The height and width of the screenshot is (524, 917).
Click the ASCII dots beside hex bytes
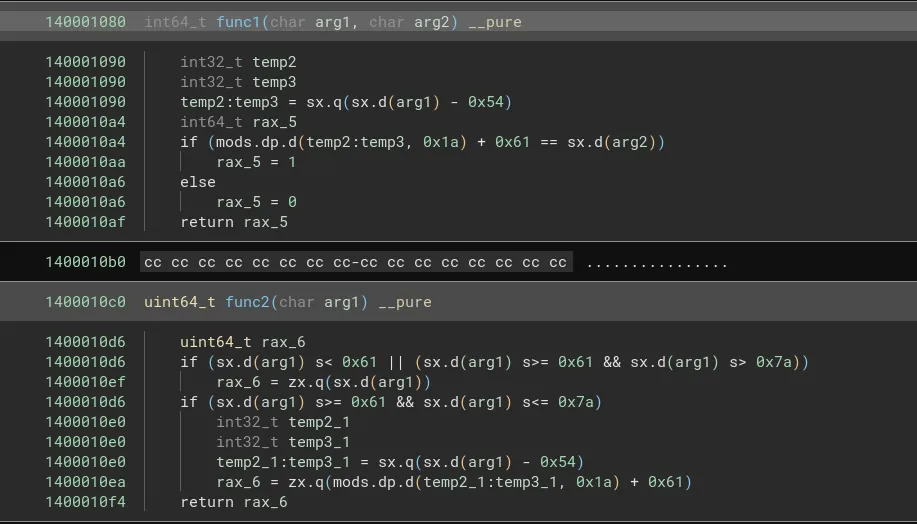[657, 263]
